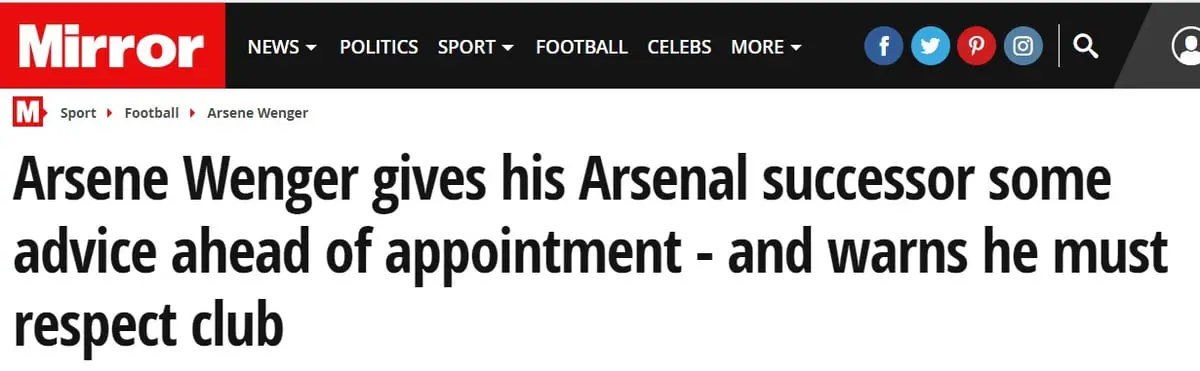
Task: Click the red M breadcrumb home icon
Action: [29, 113]
